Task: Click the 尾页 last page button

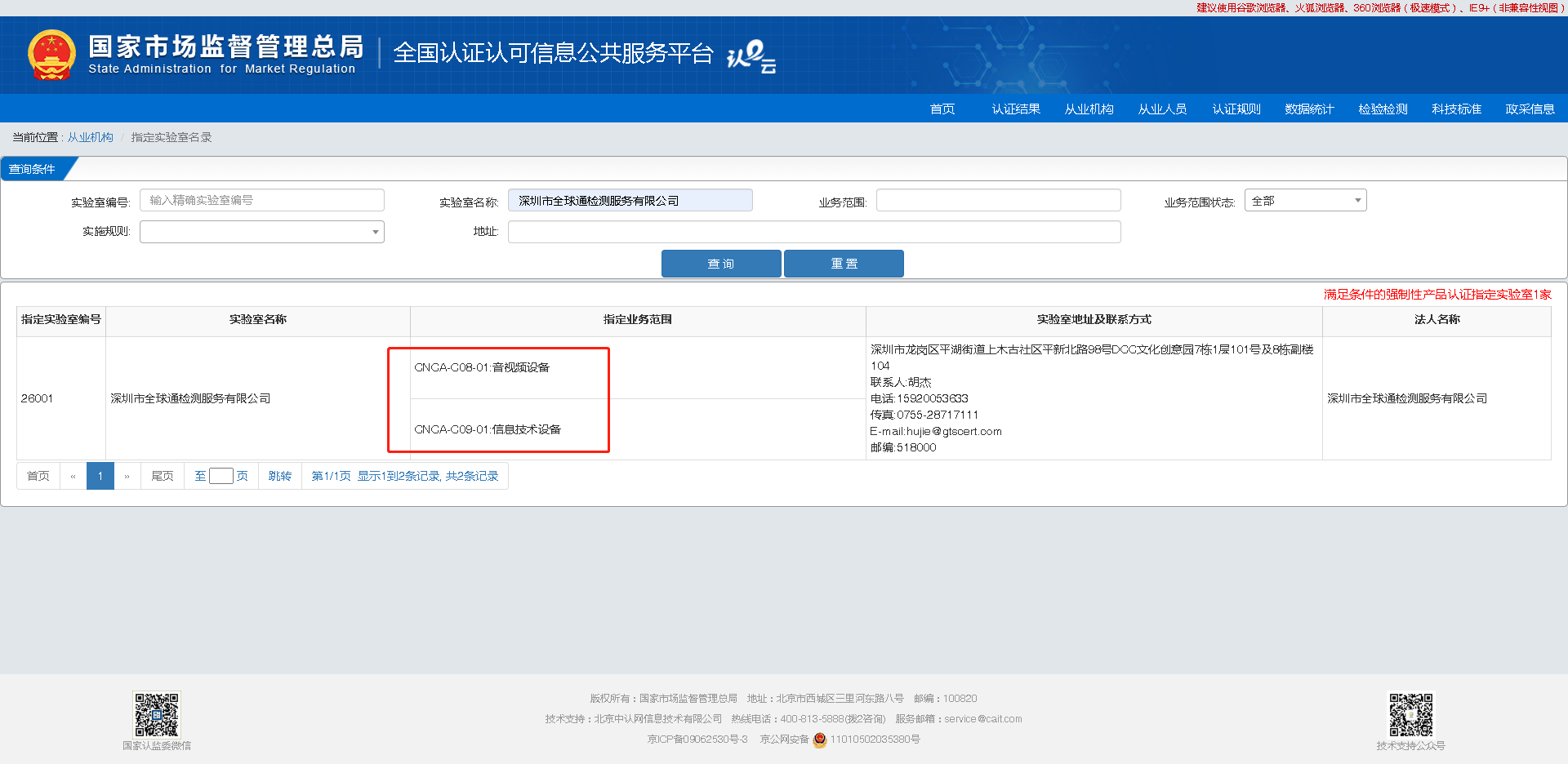Action: [163, 476]
